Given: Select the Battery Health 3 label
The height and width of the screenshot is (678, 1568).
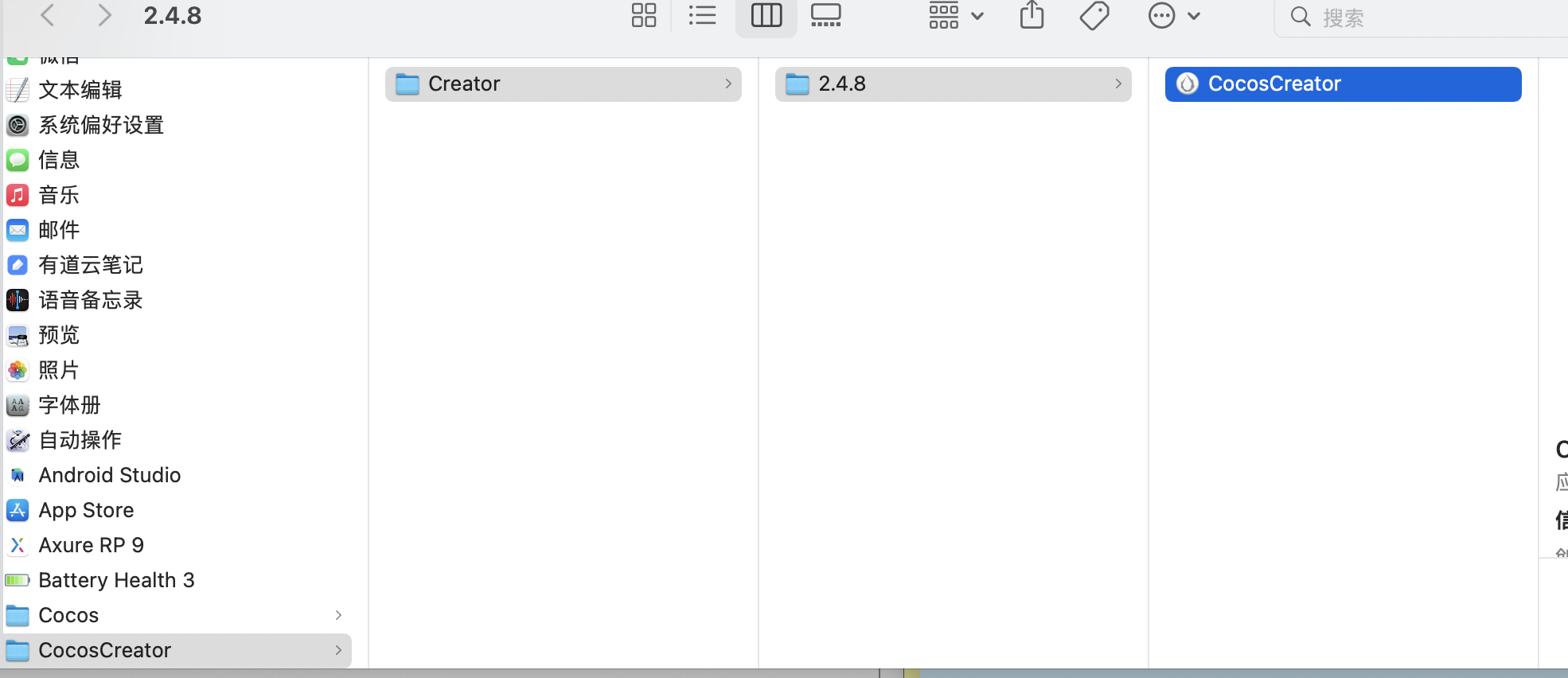Looking at the screenshot, I should (116, 580).
